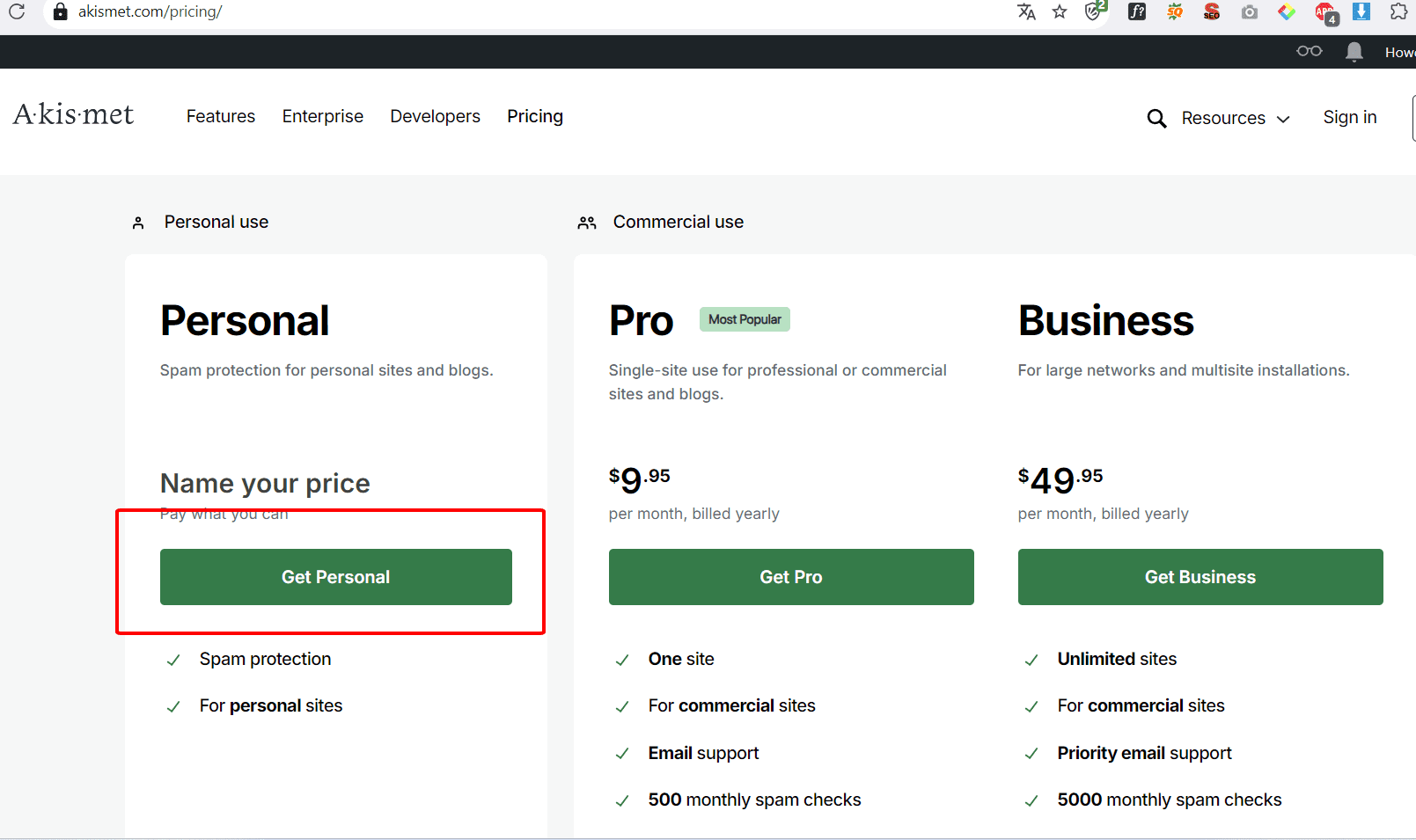Click the Commercial use label

[679, 222]
